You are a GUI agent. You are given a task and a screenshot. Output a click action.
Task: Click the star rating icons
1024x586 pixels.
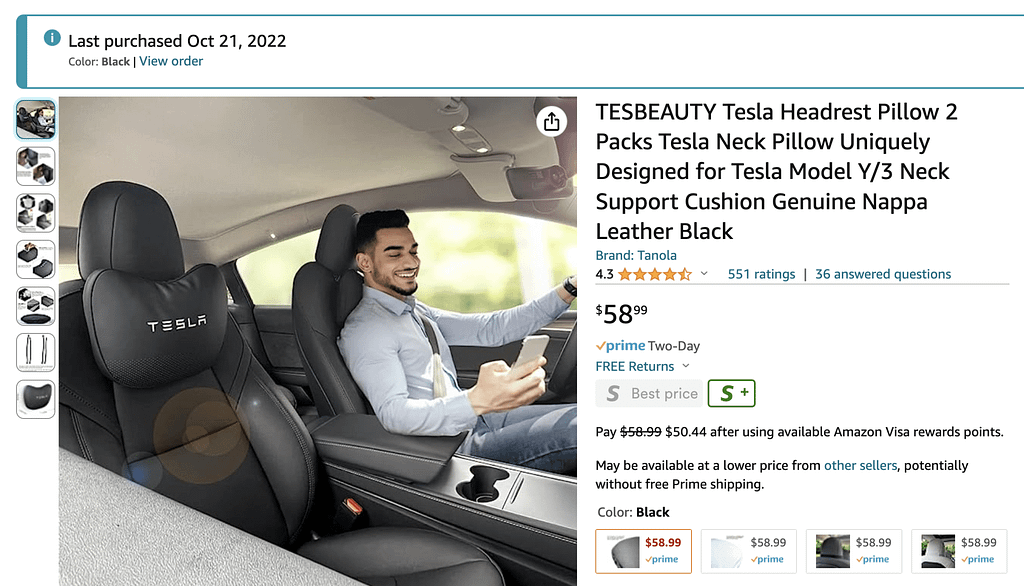tap(654, 274)
